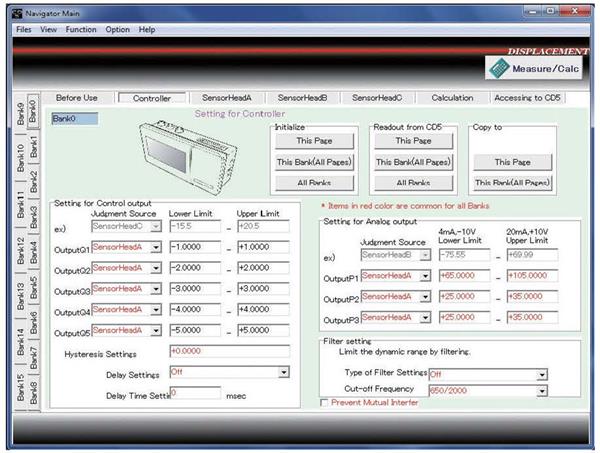This screenshot has height=453, width=600.
Task: Enable Prevent Mutual Interfer checkbox
Action: (324, 402)
